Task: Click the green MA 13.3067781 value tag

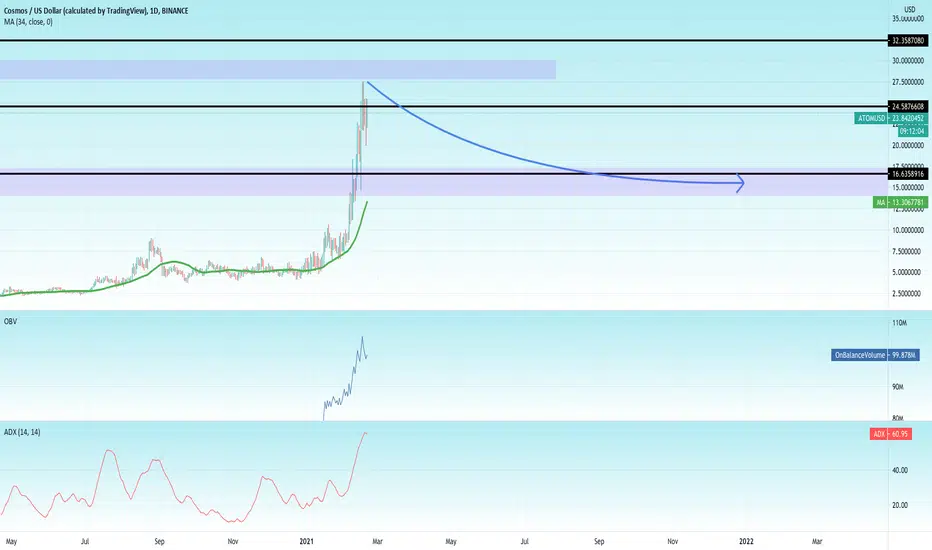Action: click(x=900, y=203)
